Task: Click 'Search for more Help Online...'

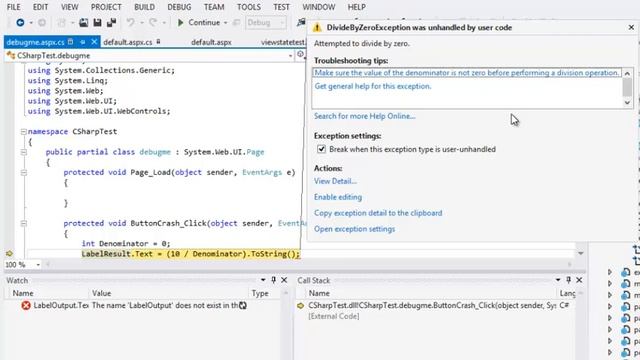Action: coord(364,116)
